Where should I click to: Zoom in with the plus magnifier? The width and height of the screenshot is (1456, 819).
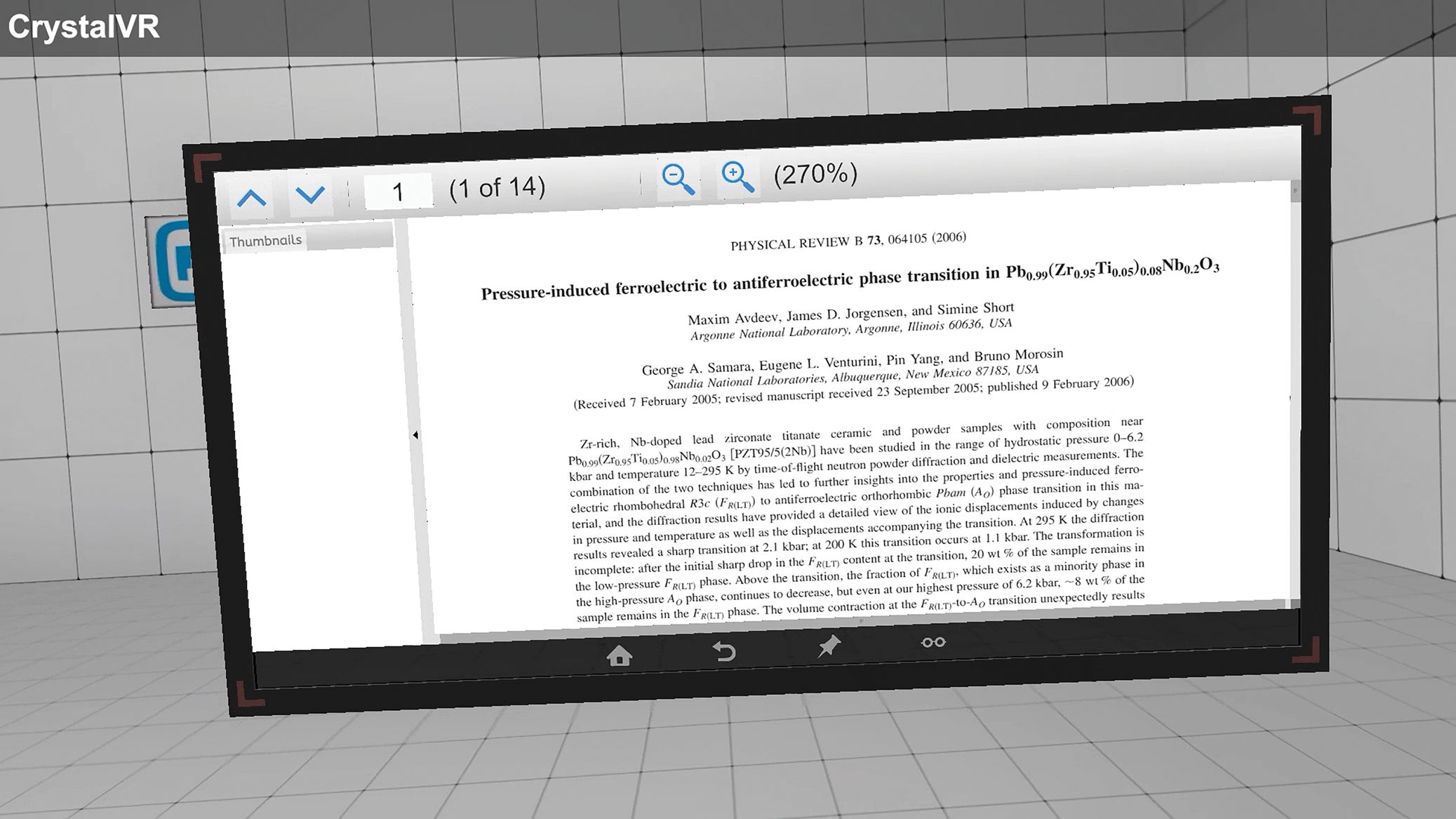click(737, 176)
